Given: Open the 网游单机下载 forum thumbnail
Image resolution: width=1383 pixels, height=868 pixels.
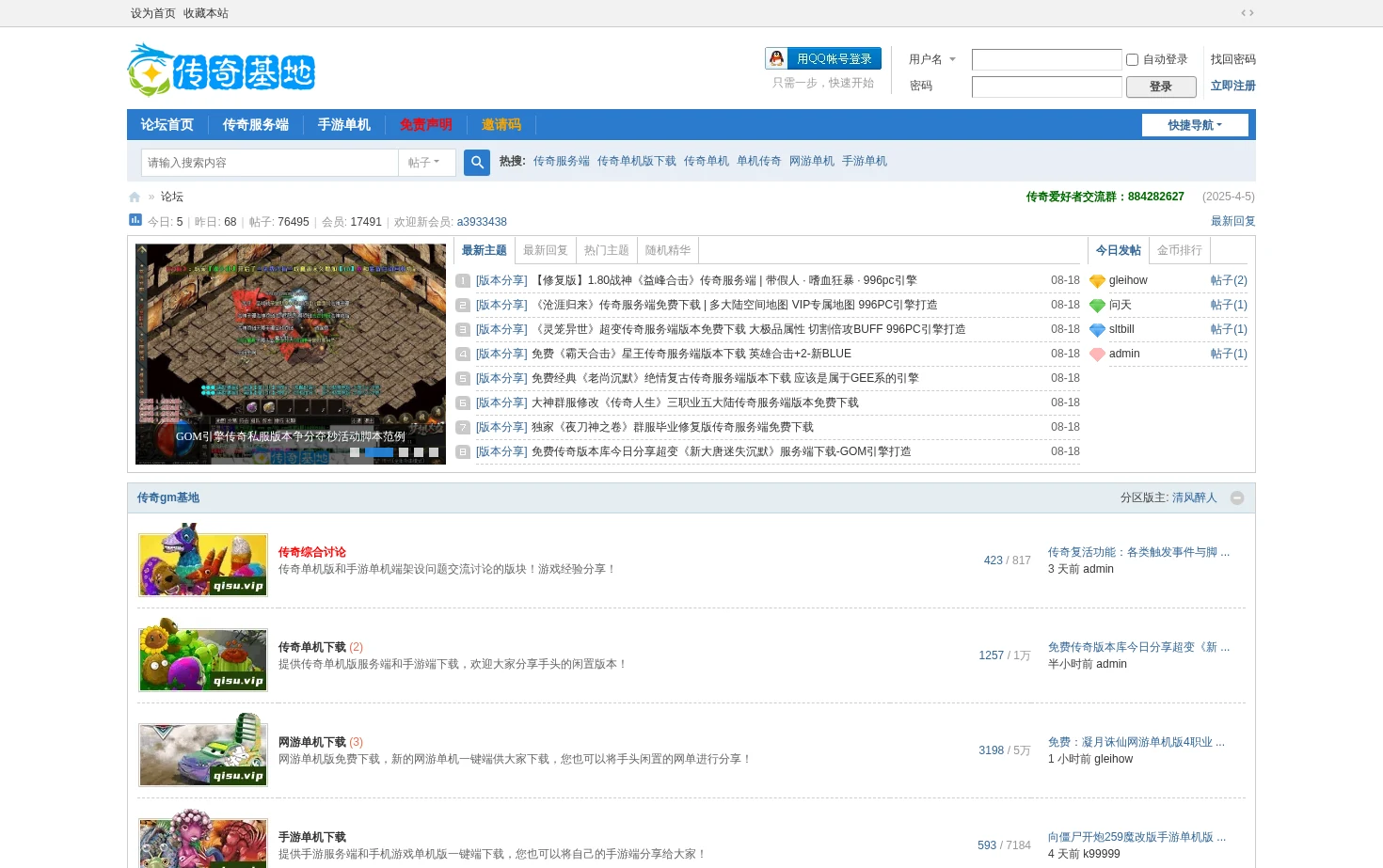Looking at the screenshot, I should click(203, 750).
